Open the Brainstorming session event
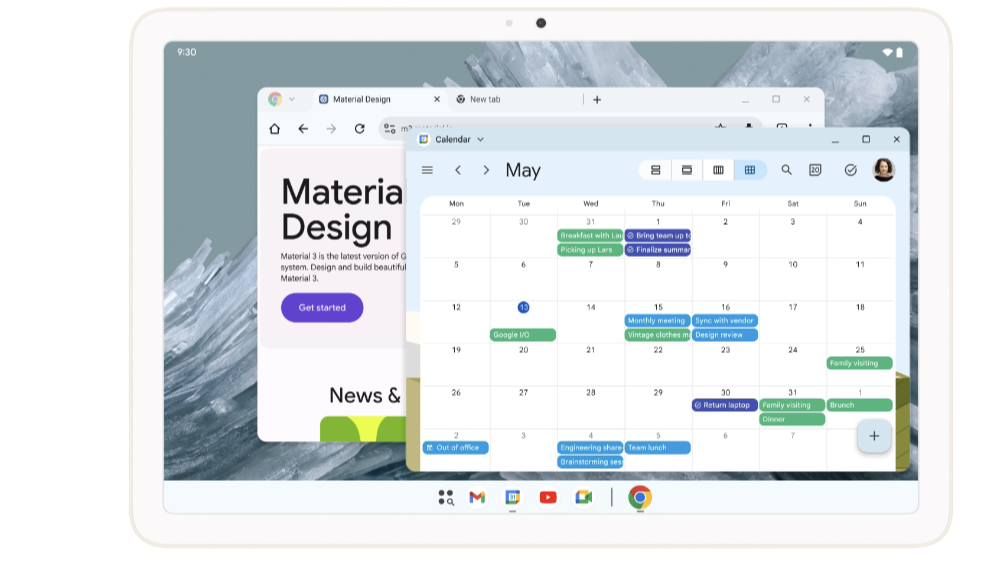Image resolution: width=1000 pixels, height=562 pixels. pyautogui.click(x=590, y=462)
